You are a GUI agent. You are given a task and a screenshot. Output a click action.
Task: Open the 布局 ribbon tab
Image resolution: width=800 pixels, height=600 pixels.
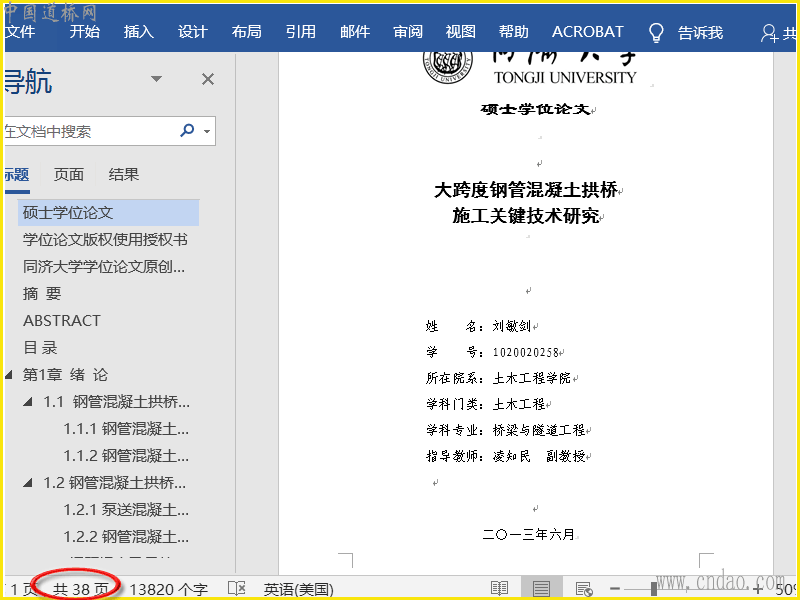coord(246,32)
